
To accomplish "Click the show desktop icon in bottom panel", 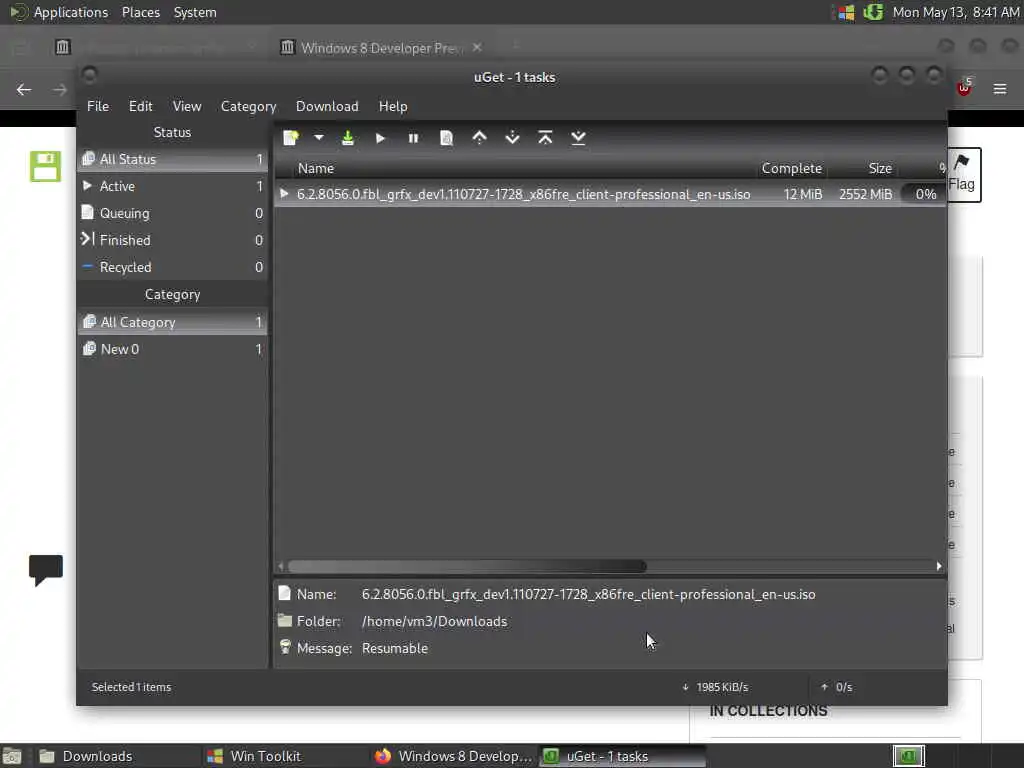I will point(12,757).
